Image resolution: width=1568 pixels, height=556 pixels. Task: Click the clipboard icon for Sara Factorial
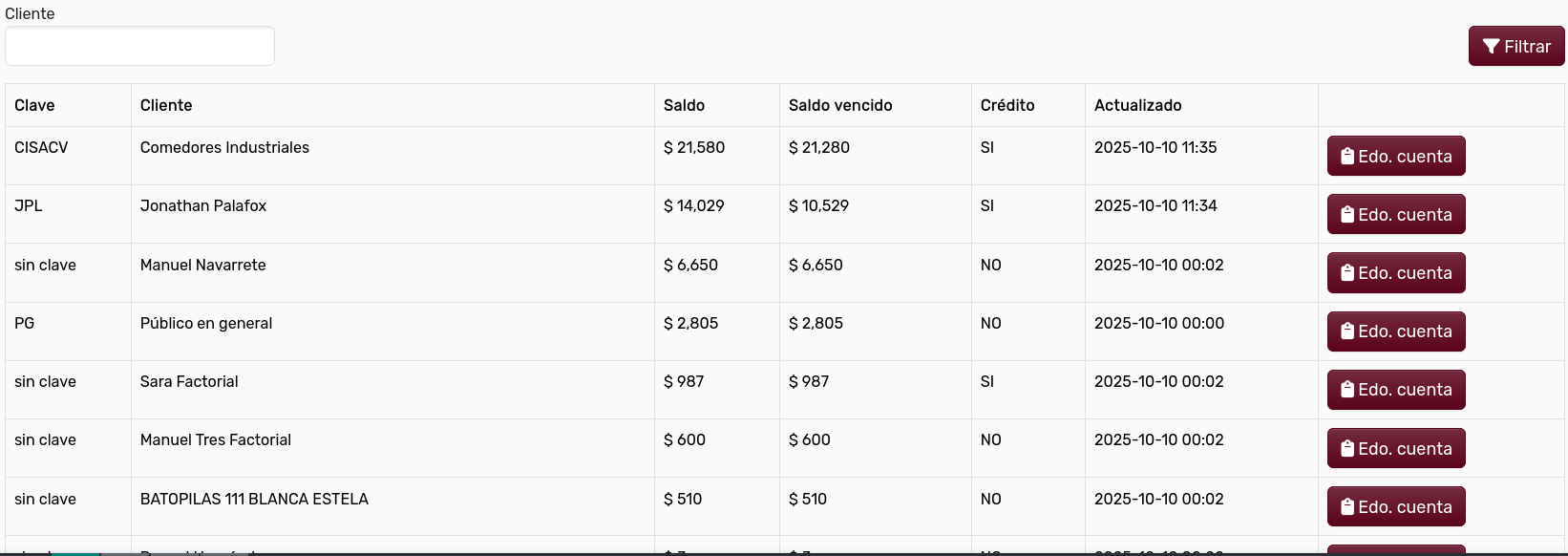tap(1348, 390)
